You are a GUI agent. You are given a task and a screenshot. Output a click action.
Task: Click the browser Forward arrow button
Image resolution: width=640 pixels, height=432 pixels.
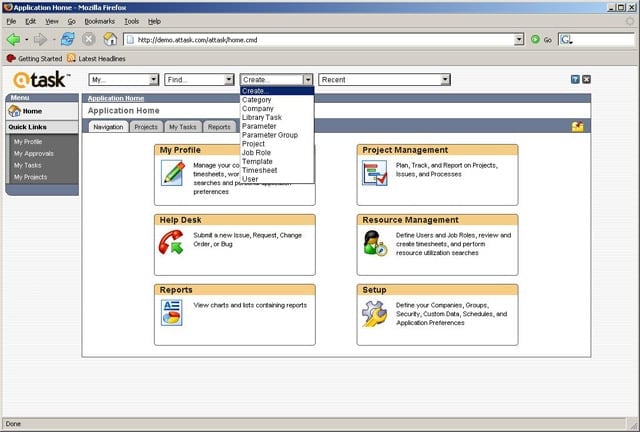pyautogui.click(x=40, y=40)
